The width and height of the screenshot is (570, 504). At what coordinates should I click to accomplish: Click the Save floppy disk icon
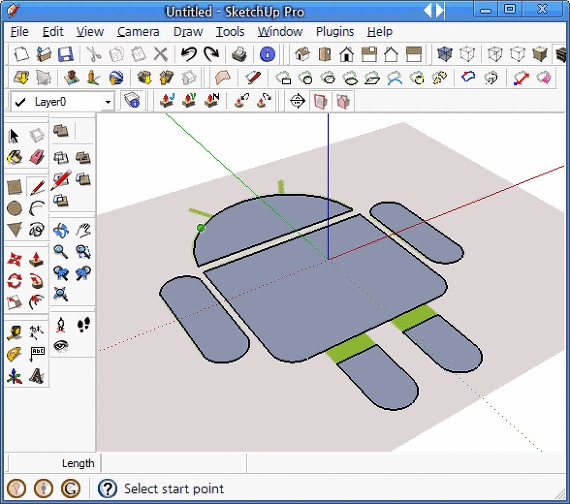66,54
